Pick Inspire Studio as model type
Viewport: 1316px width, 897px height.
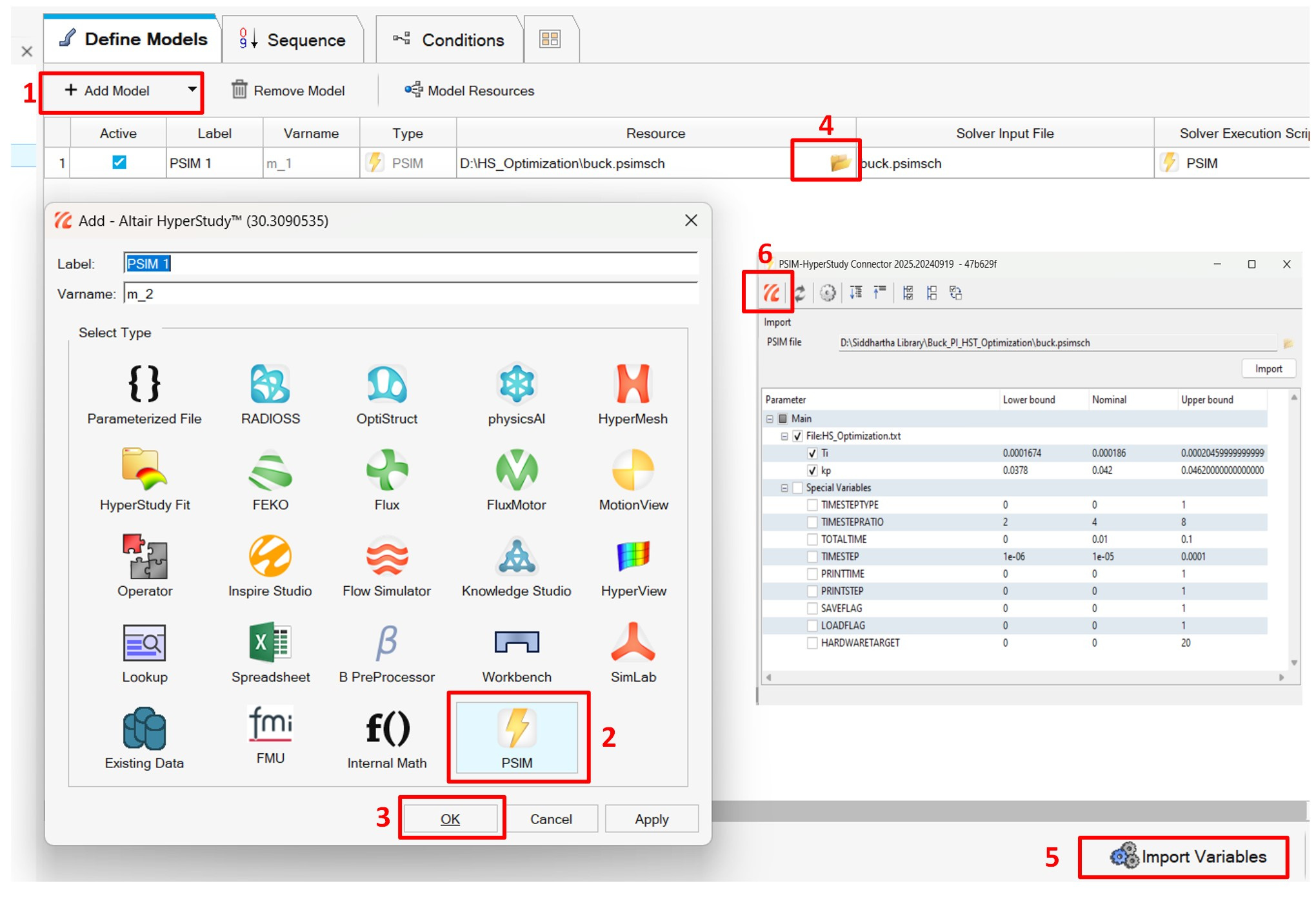[270, 566]
